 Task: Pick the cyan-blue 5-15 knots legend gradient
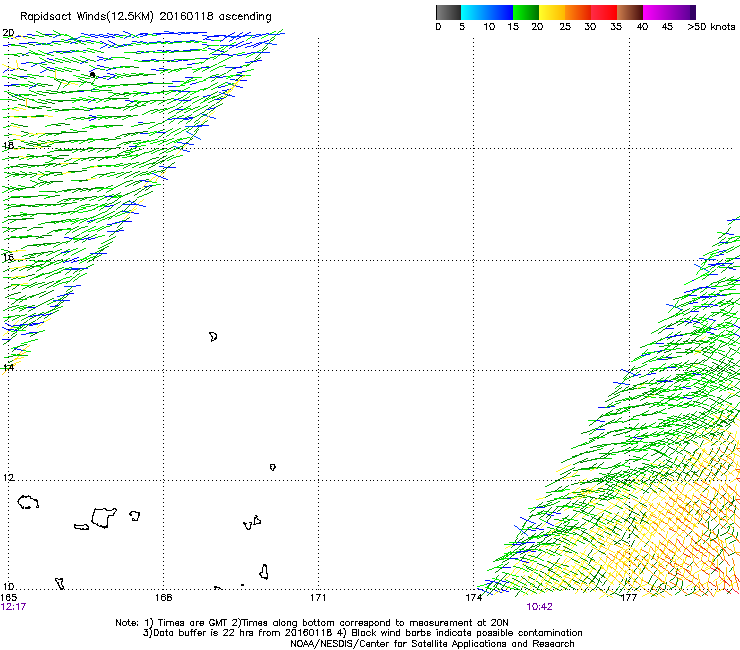coord(487,12)
